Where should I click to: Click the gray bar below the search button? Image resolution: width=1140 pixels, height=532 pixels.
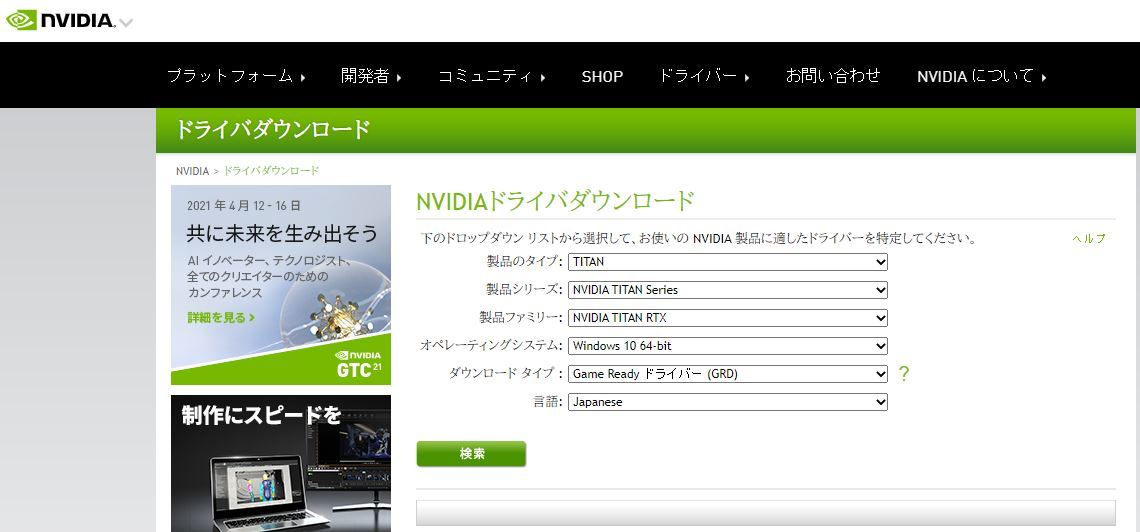coord(766,512)
